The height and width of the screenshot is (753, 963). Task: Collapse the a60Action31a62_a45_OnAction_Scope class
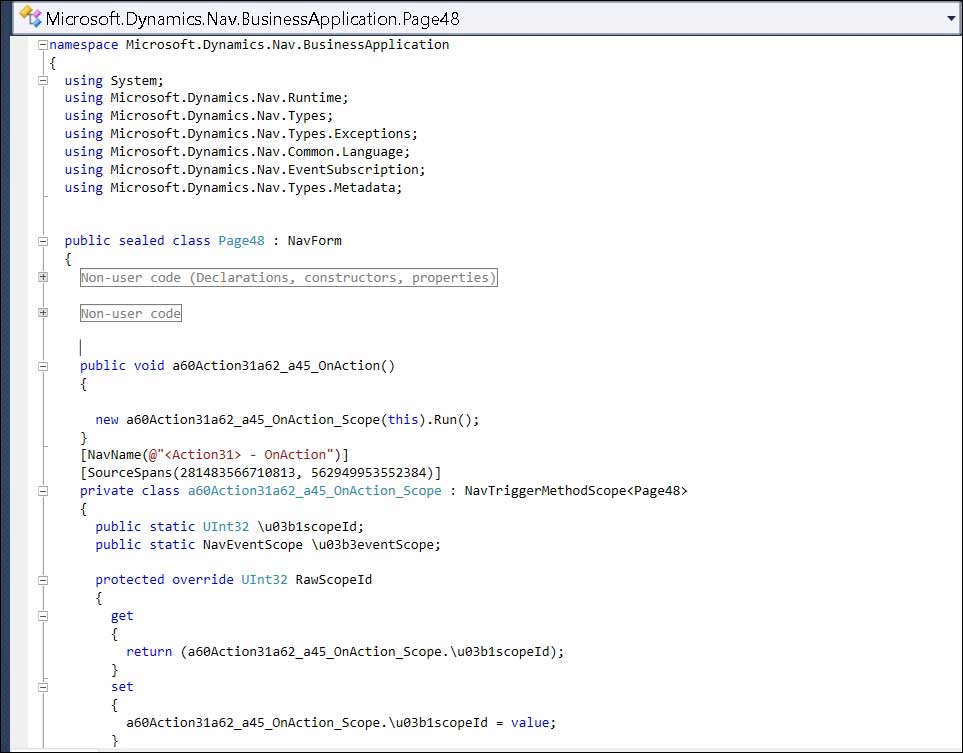[x=41, y=490]
